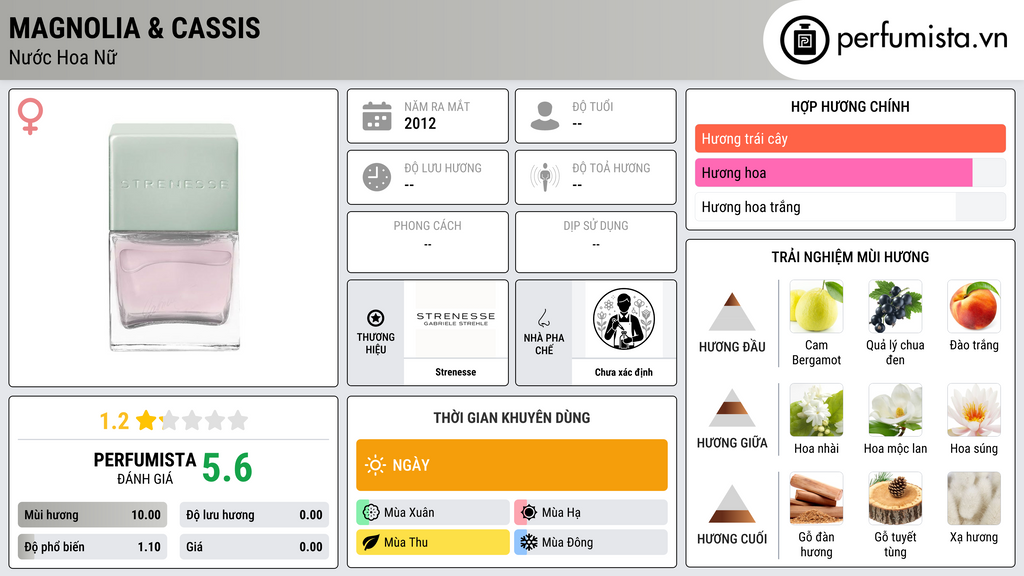The height and width of the screenshot is (576, 1024).
Task: Click the sun icon in the Ngày bar
Action: pos(375,465)
